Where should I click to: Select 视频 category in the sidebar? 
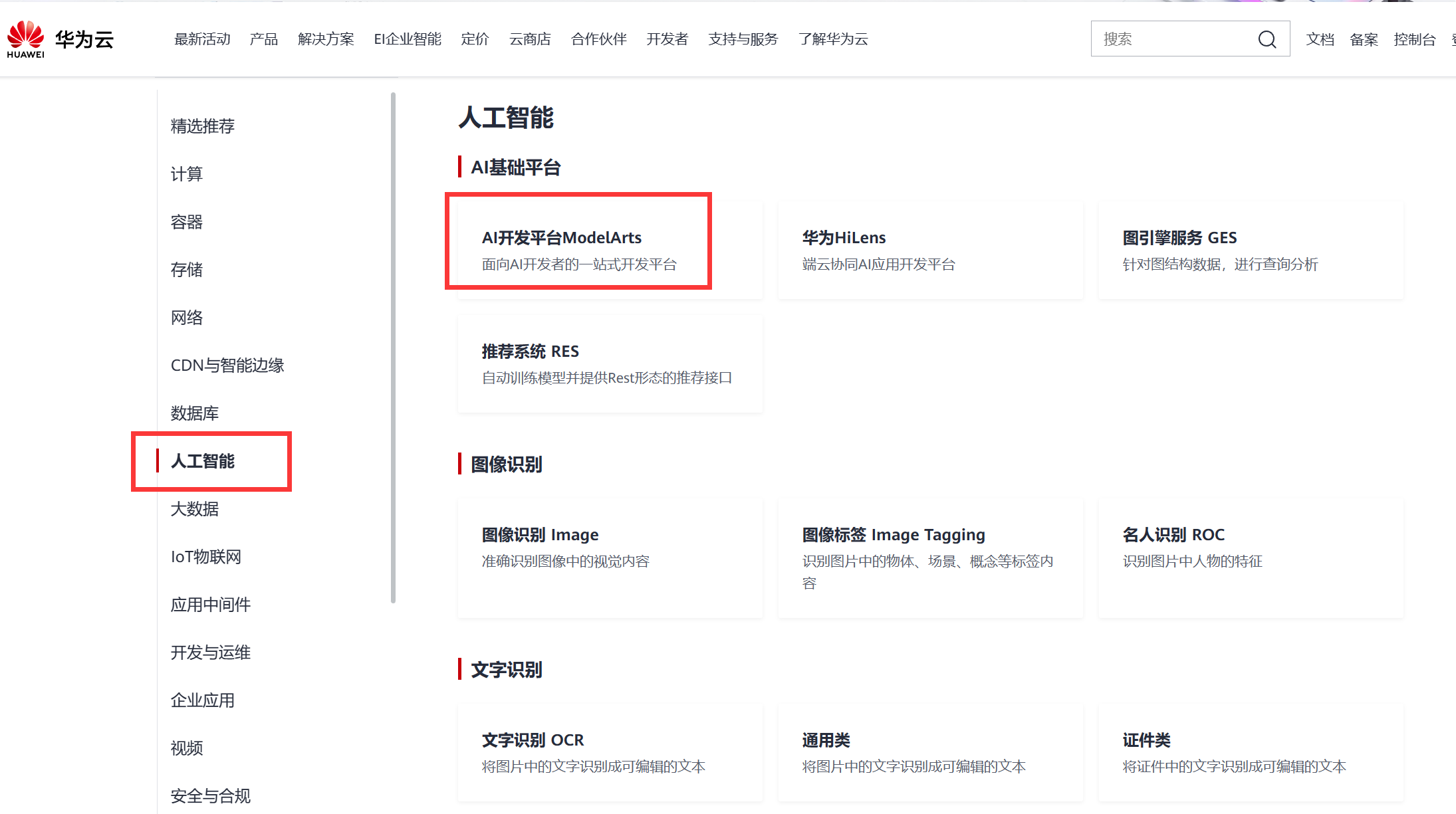186,748
